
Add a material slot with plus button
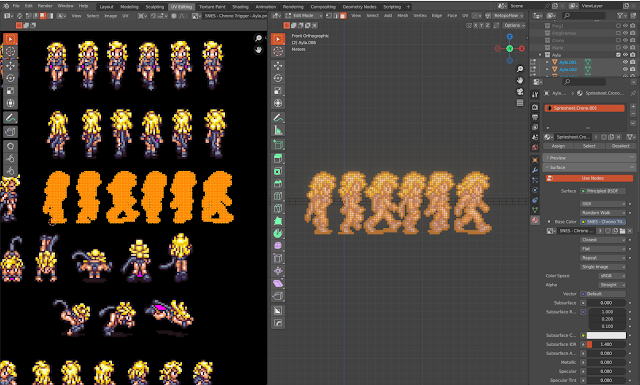(x=633, y=107)
